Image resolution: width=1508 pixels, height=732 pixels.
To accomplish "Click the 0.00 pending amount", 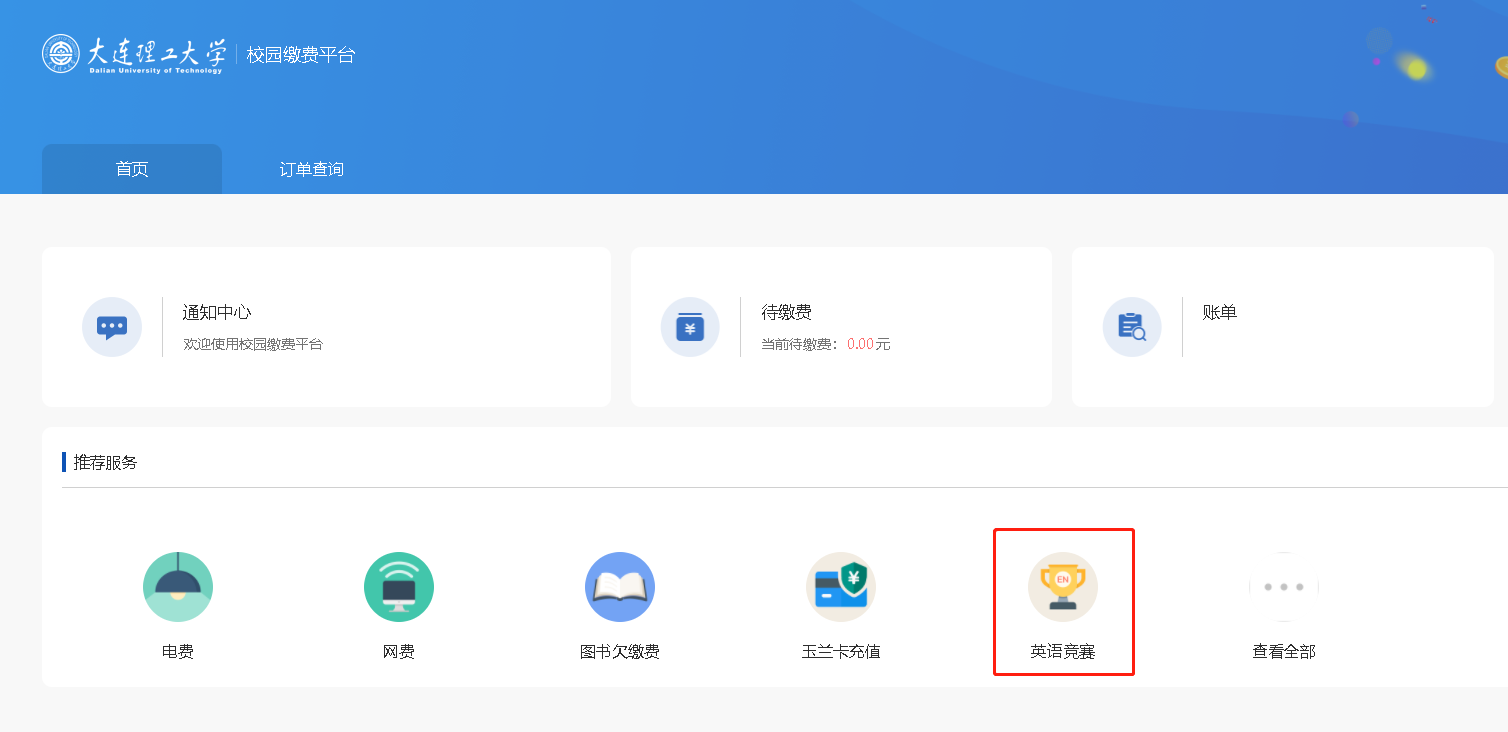I will pos(860,344).
